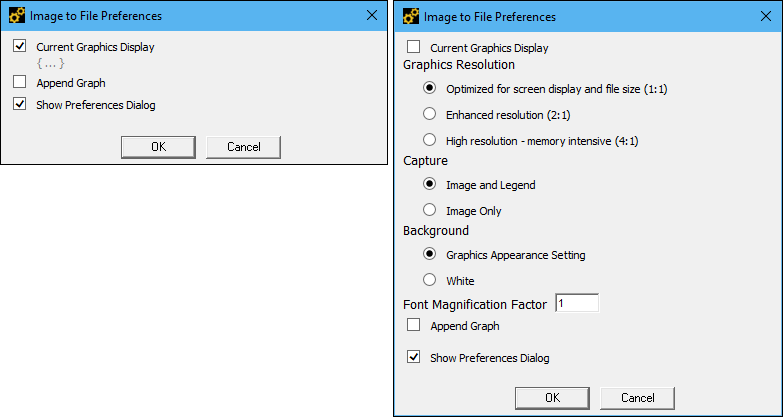Screen dimensions: 783x417
Task: Toggle Show Preferences Dialog in the expanded dialog
Action: click(x=414, y=357)
